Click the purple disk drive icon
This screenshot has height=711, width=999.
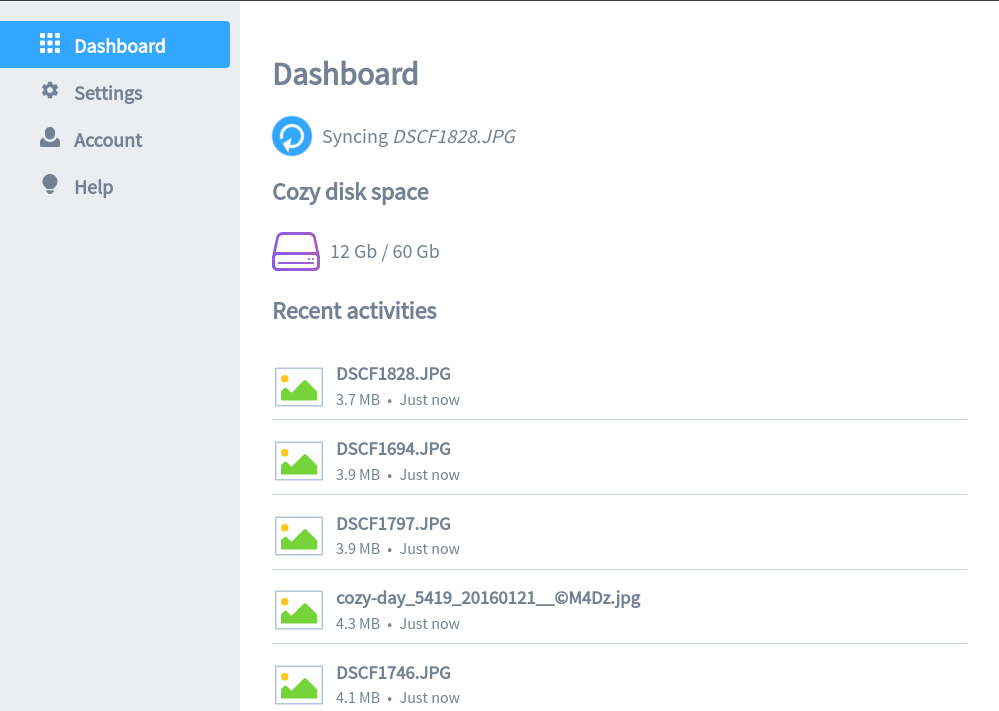point(296,252)
